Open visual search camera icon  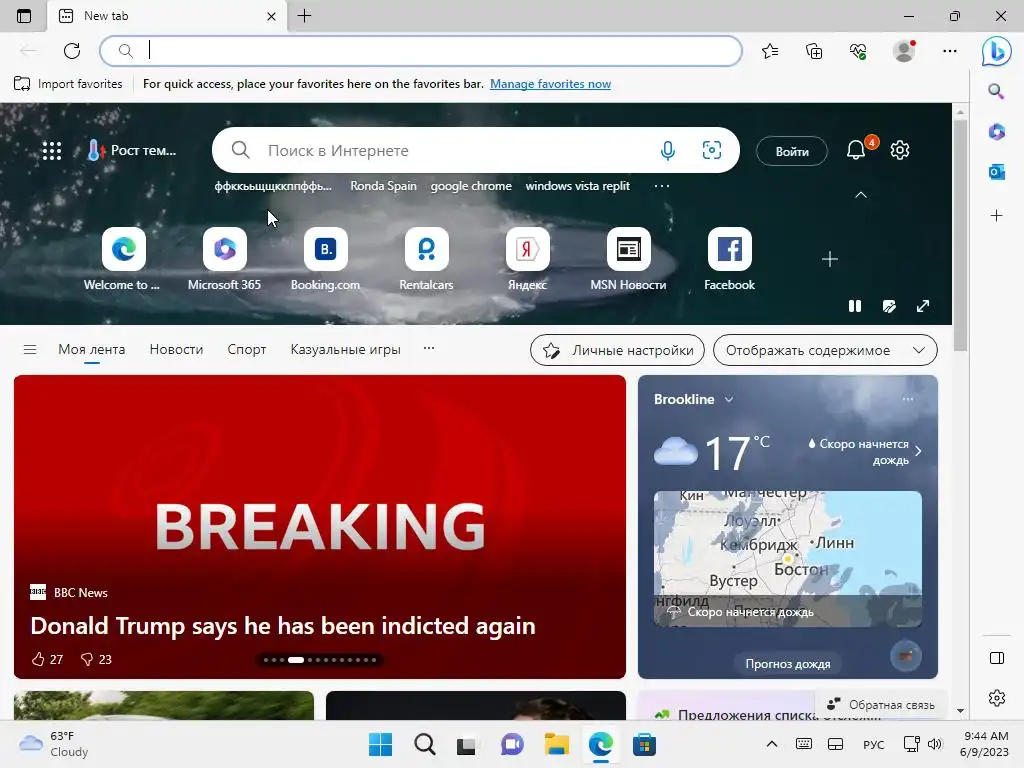[712, 150]
